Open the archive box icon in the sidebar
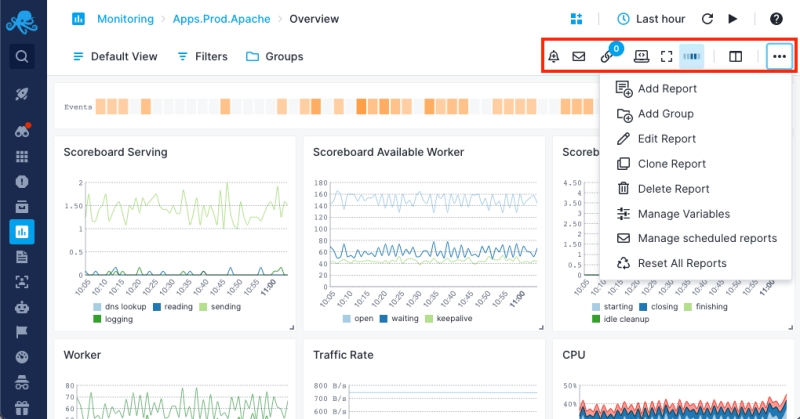Image resolution: width=800 pixels, height=419 pixels. [21, 207]
